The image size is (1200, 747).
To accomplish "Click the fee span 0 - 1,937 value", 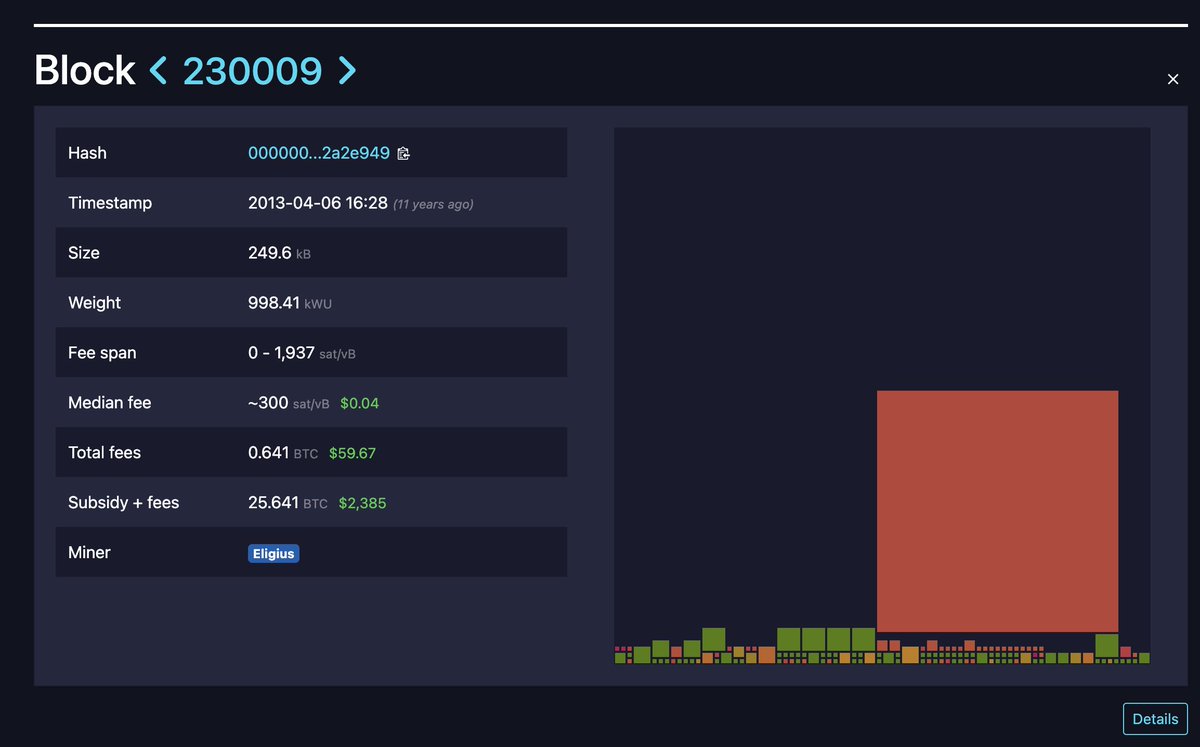I will coord(281,353).
